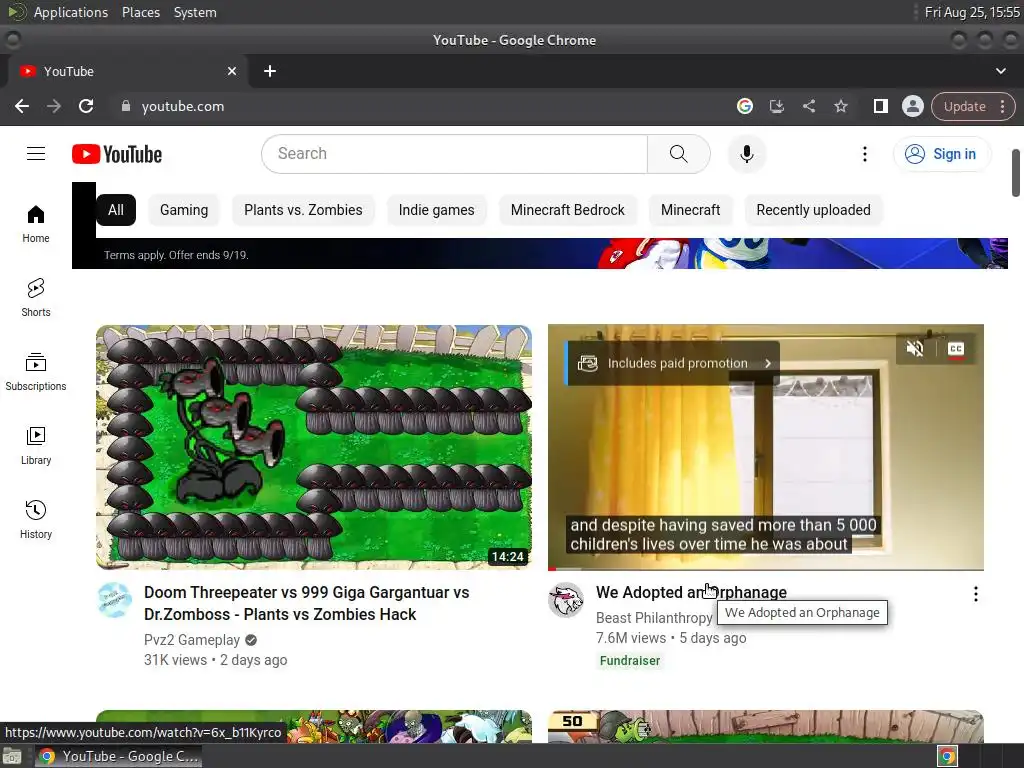Open a new browser tab
This screenshot has height=768, width=1024.
[270, 71]
